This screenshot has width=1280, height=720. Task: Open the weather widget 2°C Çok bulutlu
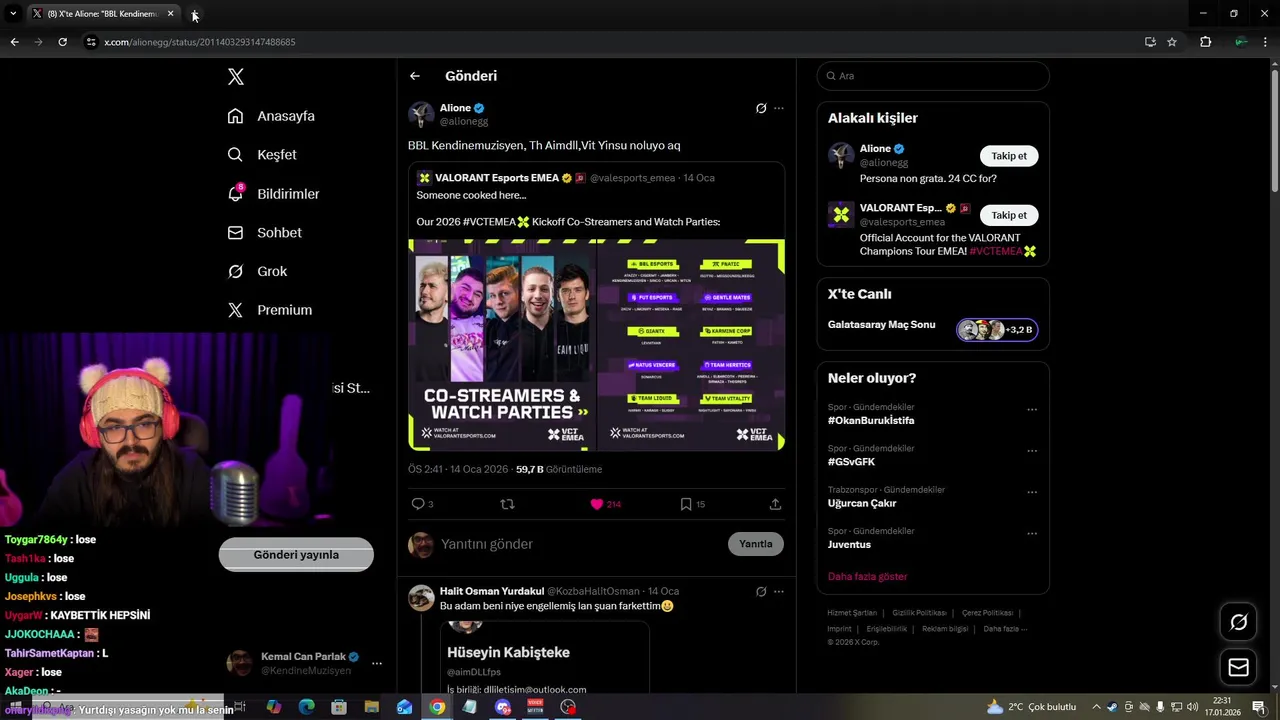point(1031,707)
